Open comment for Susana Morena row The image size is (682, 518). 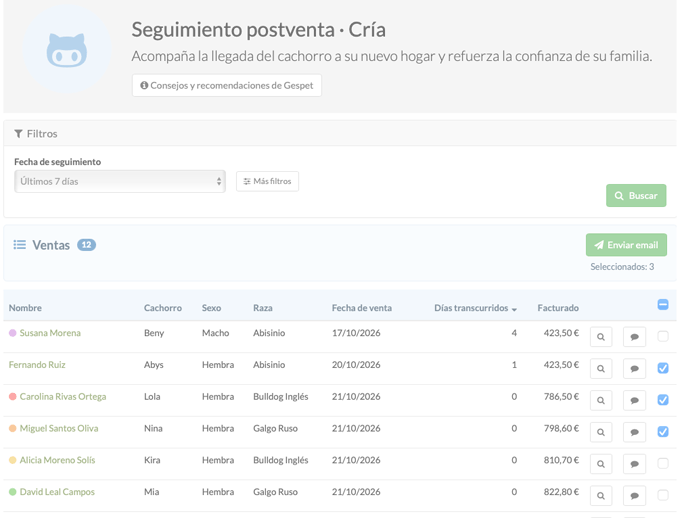[634, 337]
